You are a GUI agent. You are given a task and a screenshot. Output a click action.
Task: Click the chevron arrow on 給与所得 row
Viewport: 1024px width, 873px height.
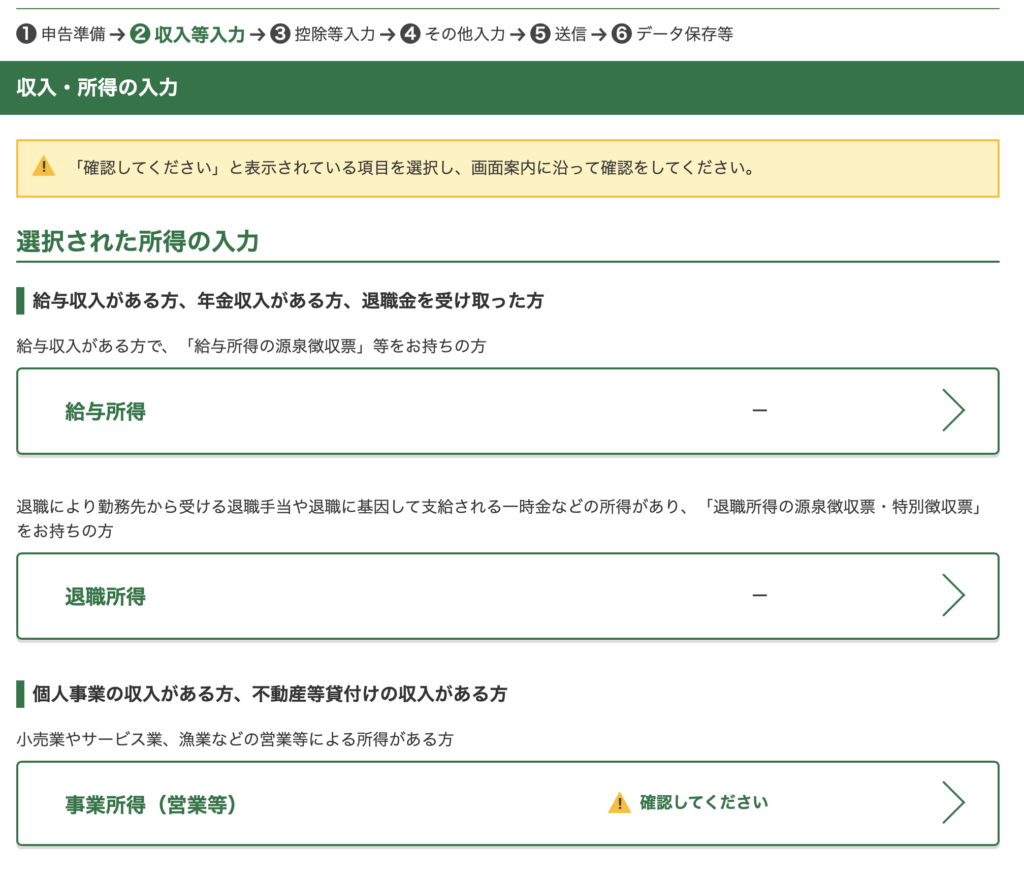[x=953, y=411]
